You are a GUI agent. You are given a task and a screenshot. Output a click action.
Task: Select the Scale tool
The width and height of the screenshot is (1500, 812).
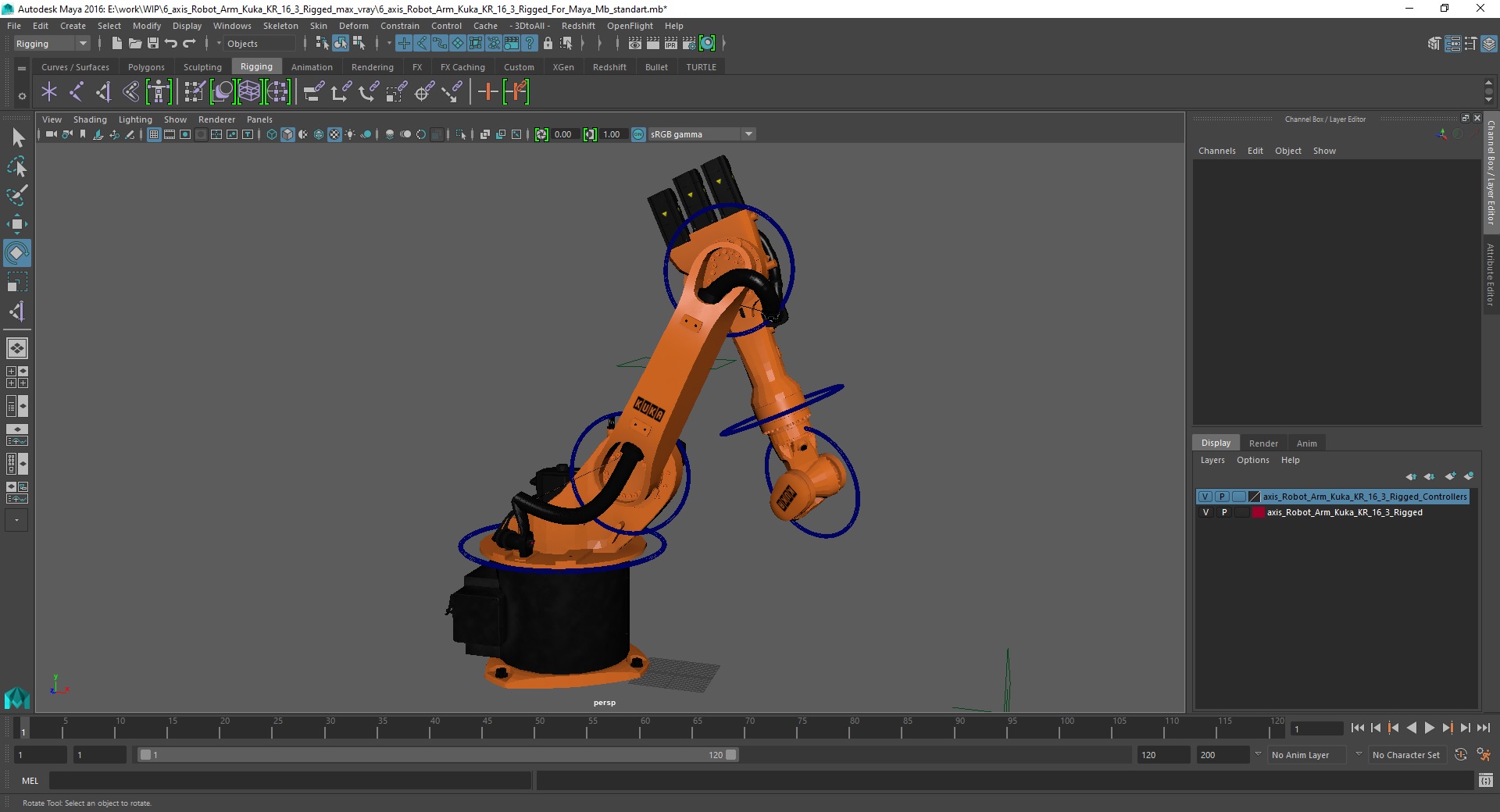pos(17,282)
